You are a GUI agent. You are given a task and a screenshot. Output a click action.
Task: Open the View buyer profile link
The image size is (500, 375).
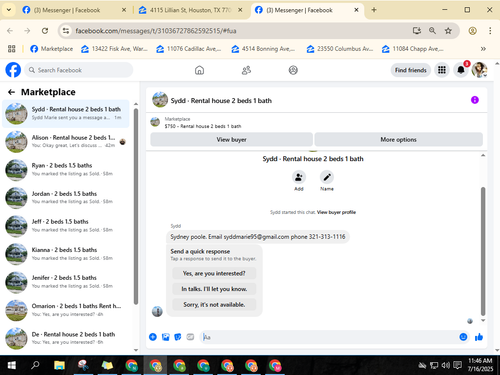pos(336,212)
